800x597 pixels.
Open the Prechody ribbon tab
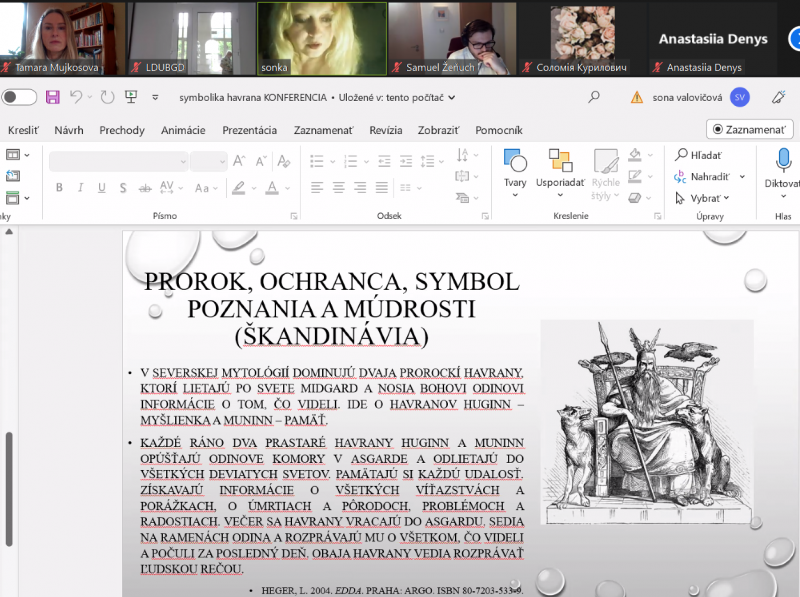pos(122,130)
